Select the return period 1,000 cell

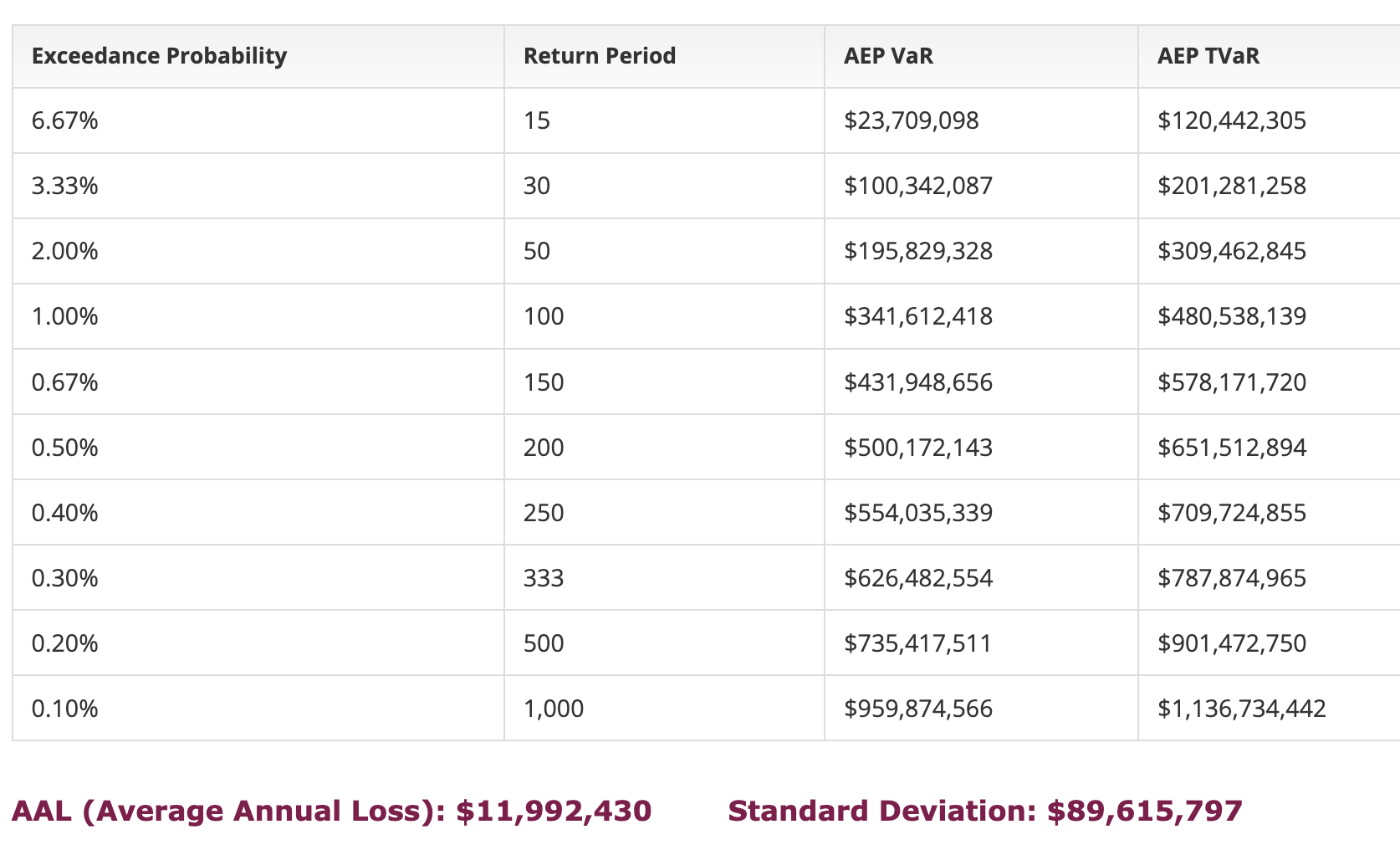[x=554, y=709]
